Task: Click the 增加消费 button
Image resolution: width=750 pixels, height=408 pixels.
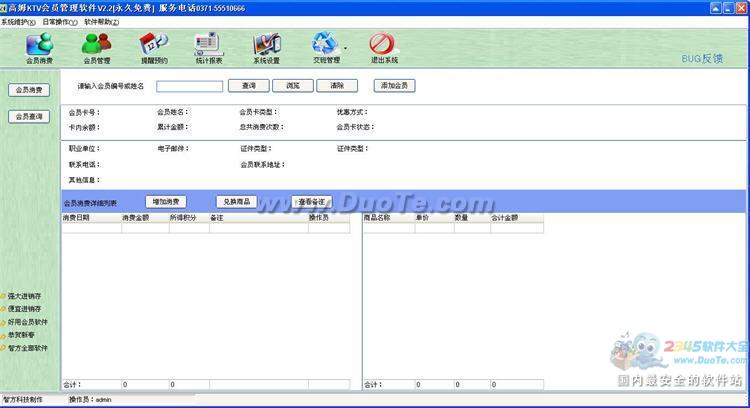Action: 165,202
